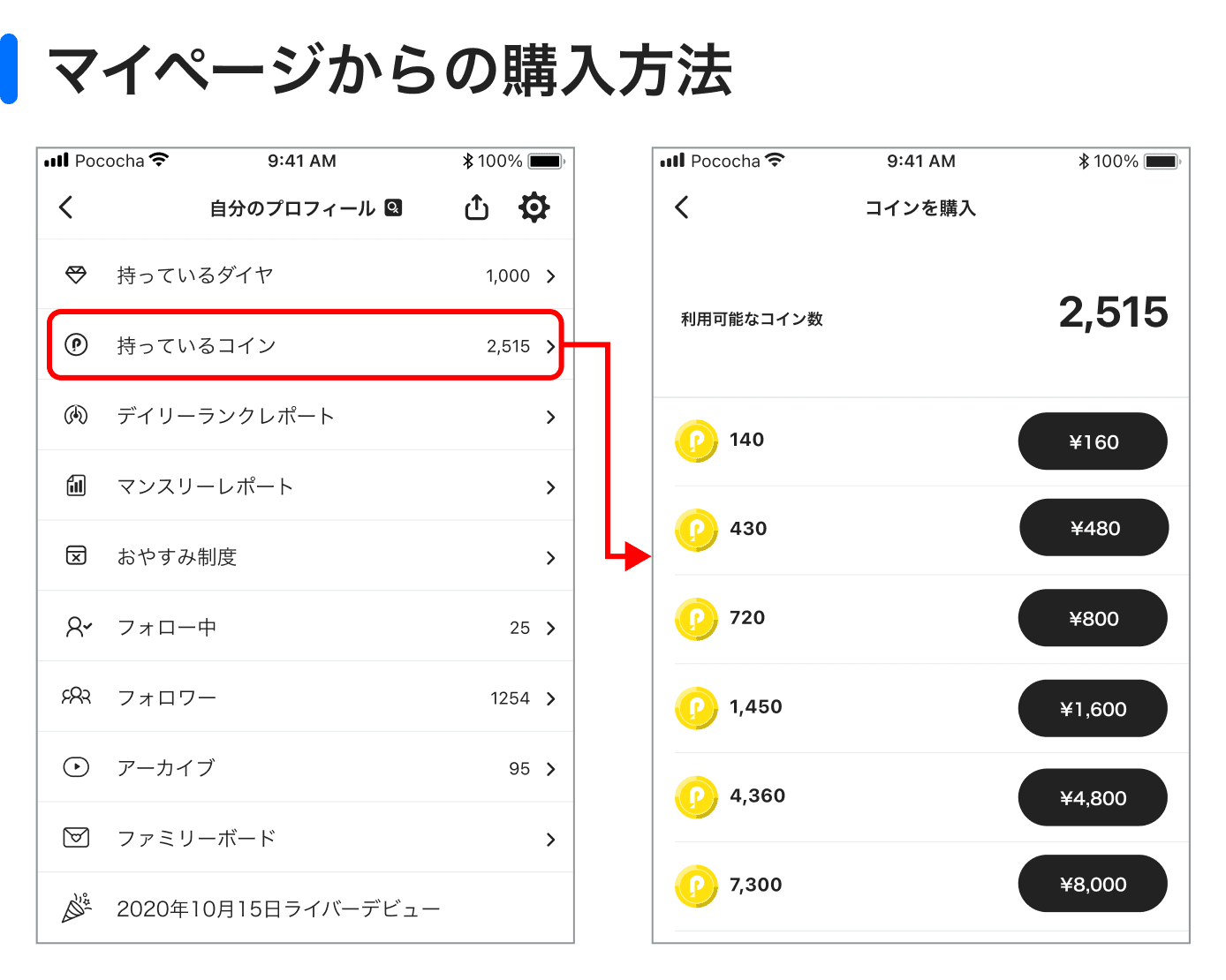
Task: Tap the large 2,515 available coin balance
Action: point(1113,313)
